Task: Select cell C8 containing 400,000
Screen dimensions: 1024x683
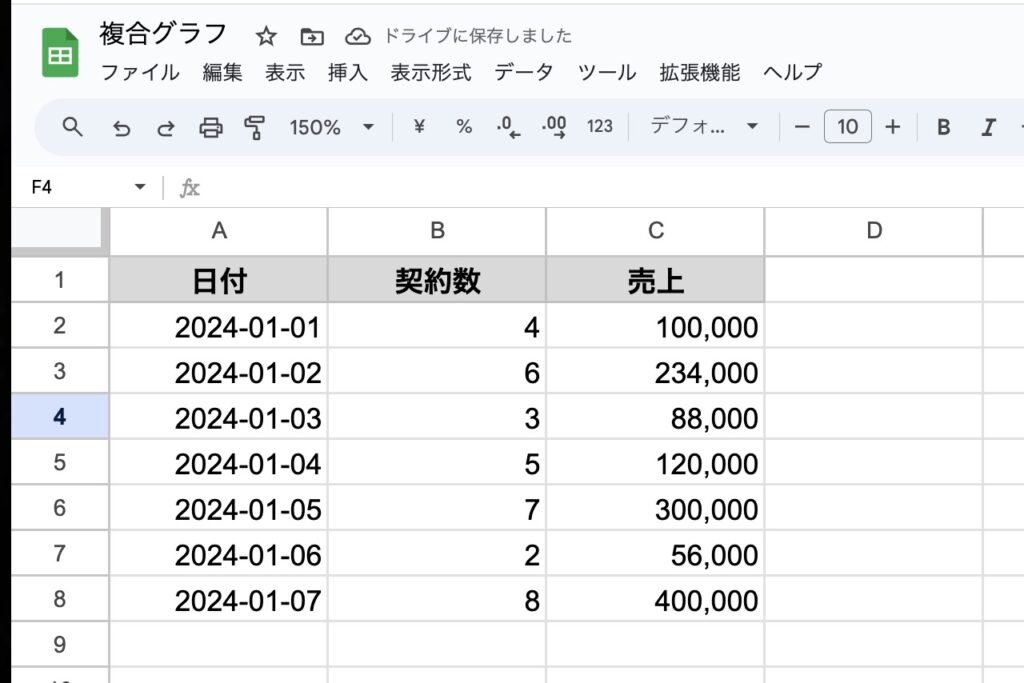Action: click(x=655, y=601)
